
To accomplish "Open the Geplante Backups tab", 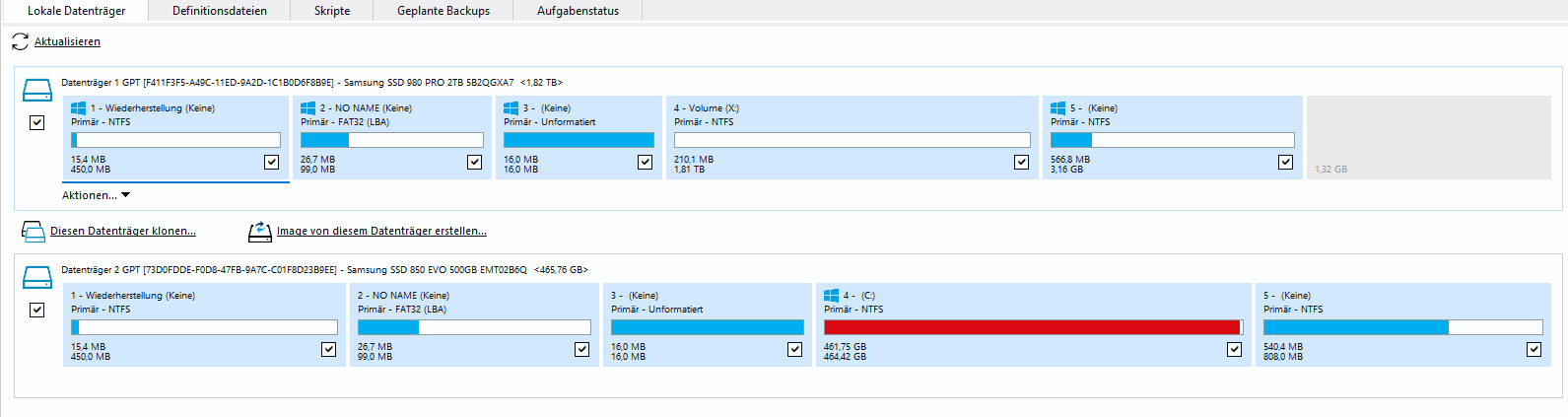I will [443, 11].
